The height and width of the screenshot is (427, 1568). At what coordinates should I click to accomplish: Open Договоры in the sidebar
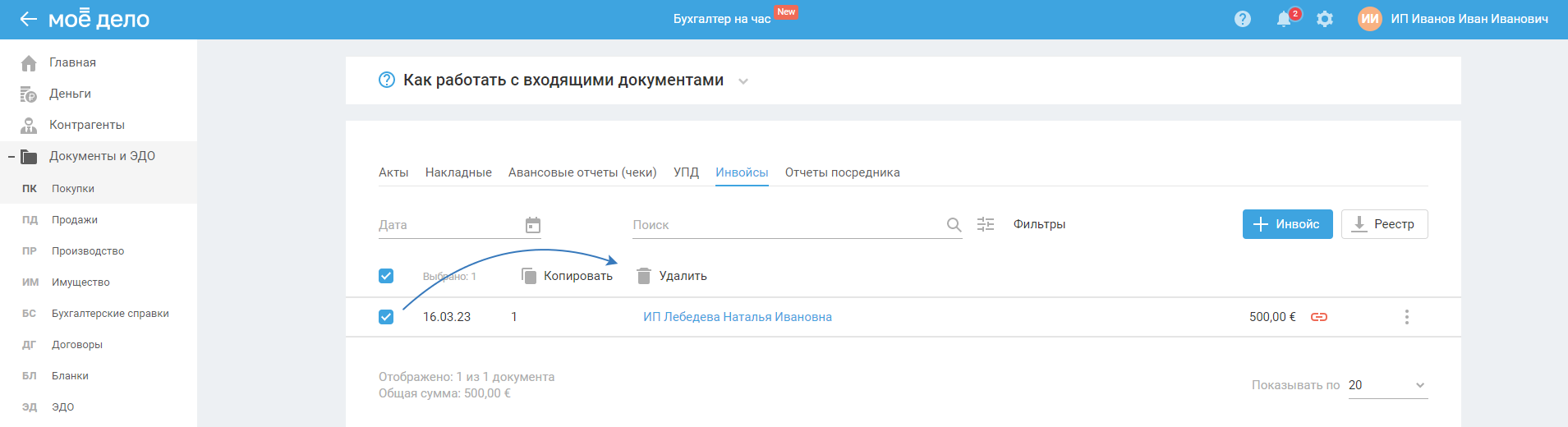click(77, 345)
